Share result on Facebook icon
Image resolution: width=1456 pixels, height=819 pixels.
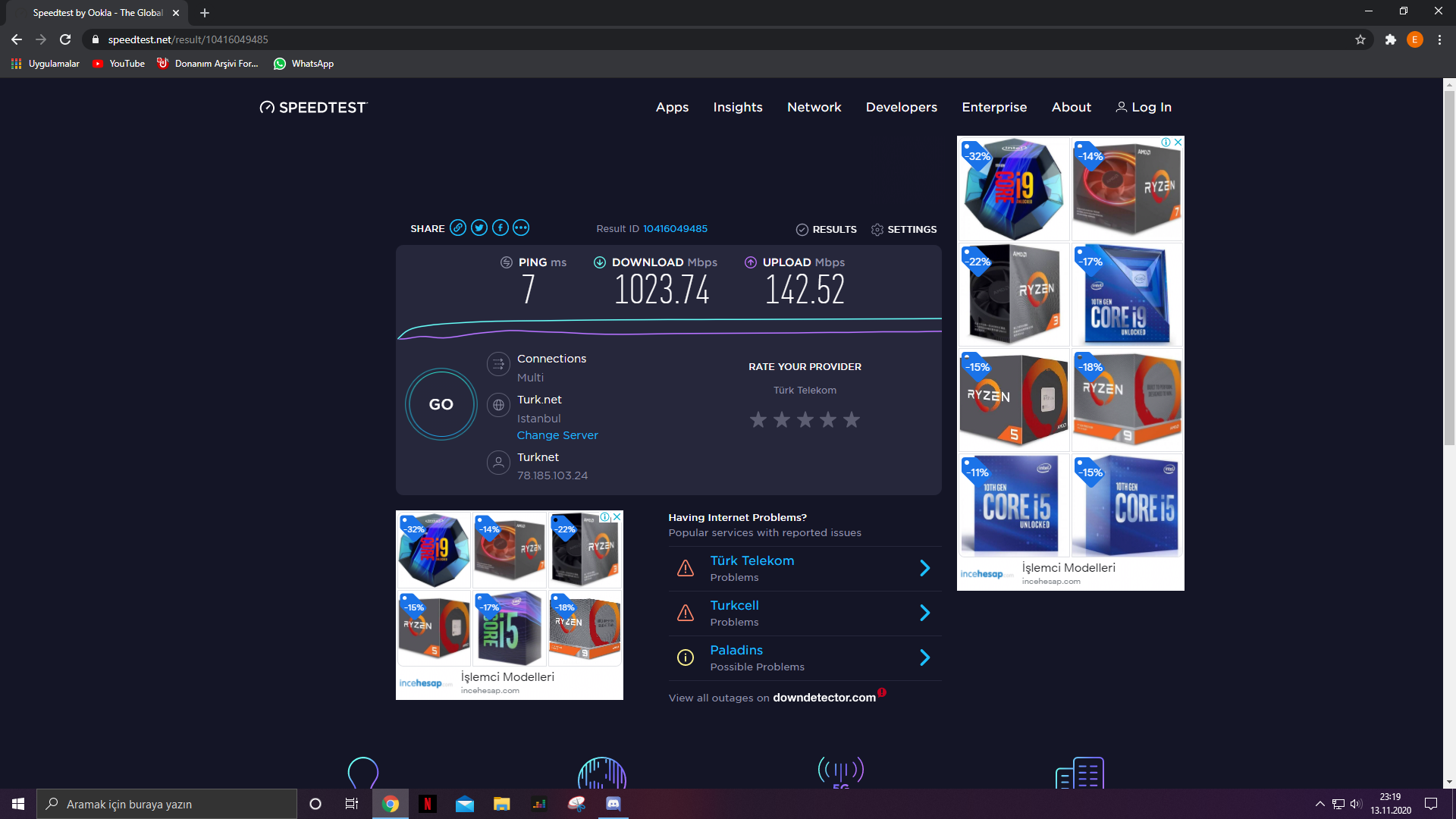click(500, 228)
